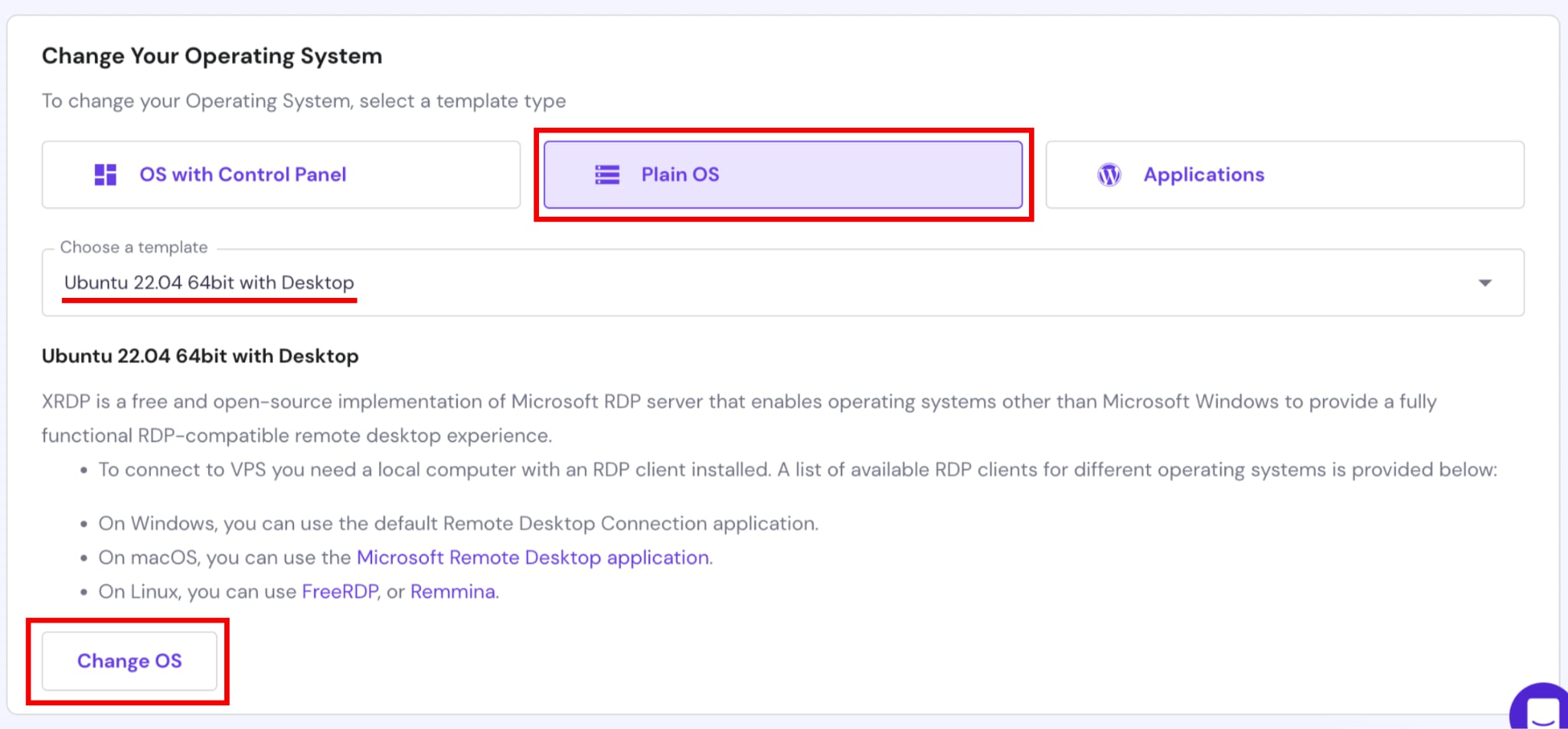This screenshot has height=729, width=1568.
Task: Open the Choose a template dropdown field
Action: (x=781, y=283)
